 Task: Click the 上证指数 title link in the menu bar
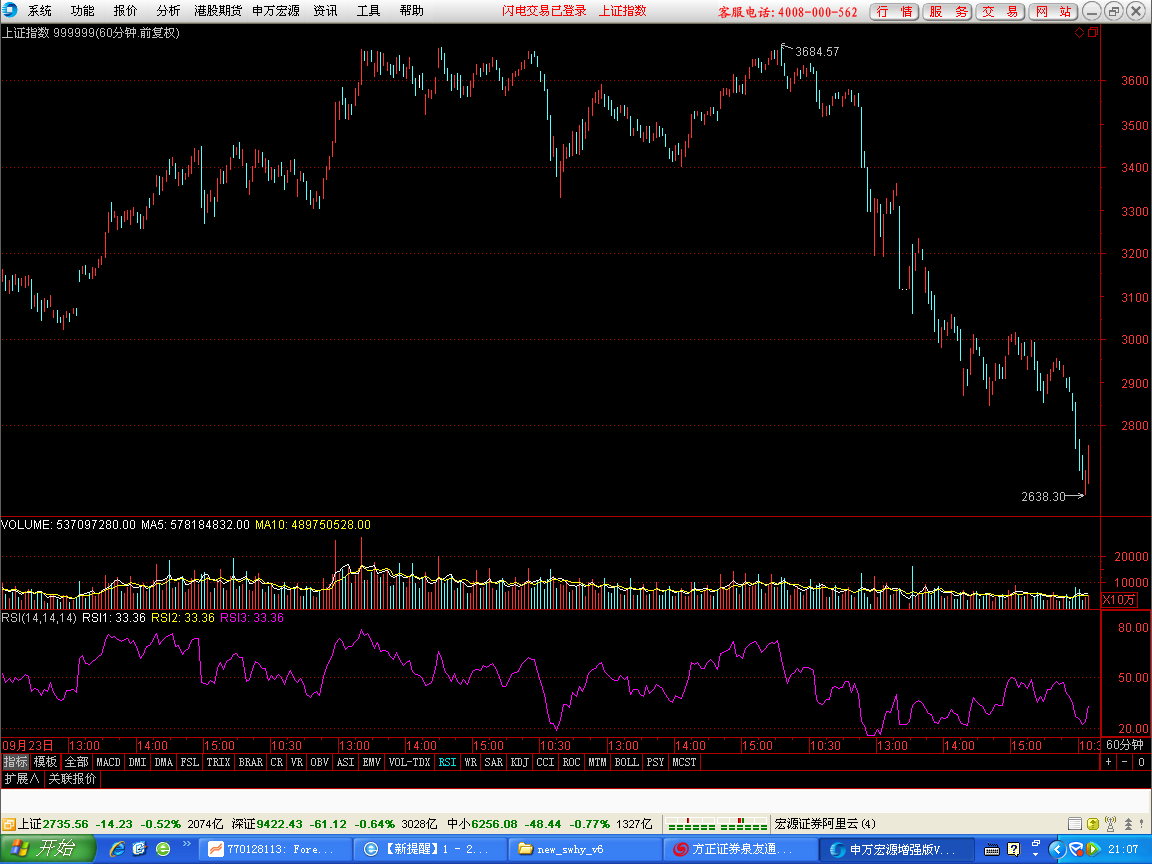click(622, 11)
